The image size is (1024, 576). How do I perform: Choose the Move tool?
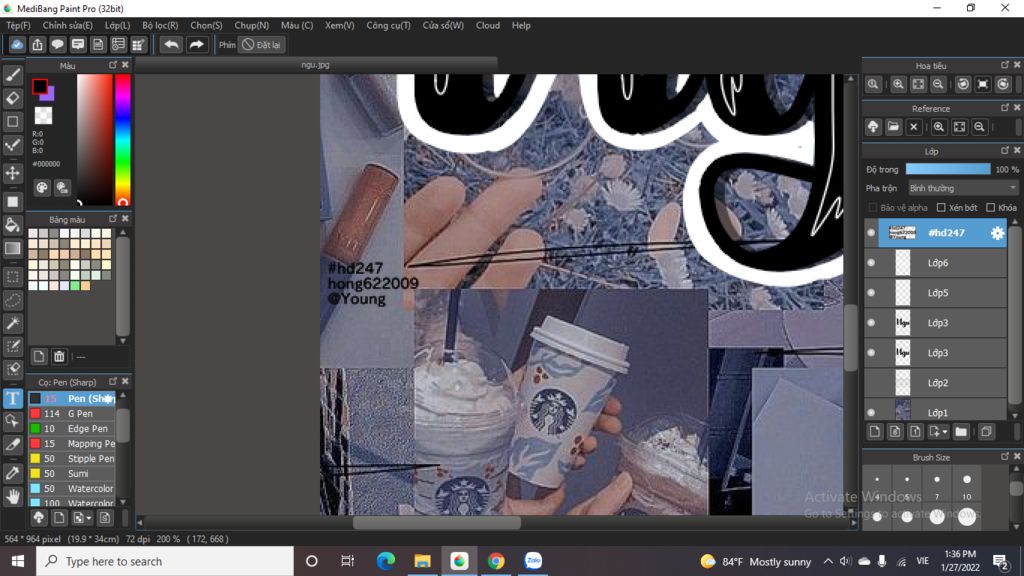12,173
